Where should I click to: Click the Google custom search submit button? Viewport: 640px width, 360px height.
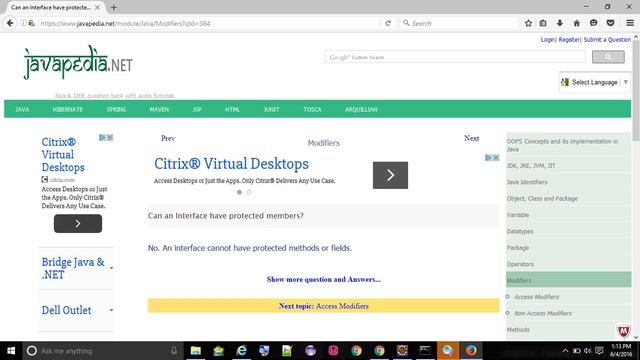point(608,57)
